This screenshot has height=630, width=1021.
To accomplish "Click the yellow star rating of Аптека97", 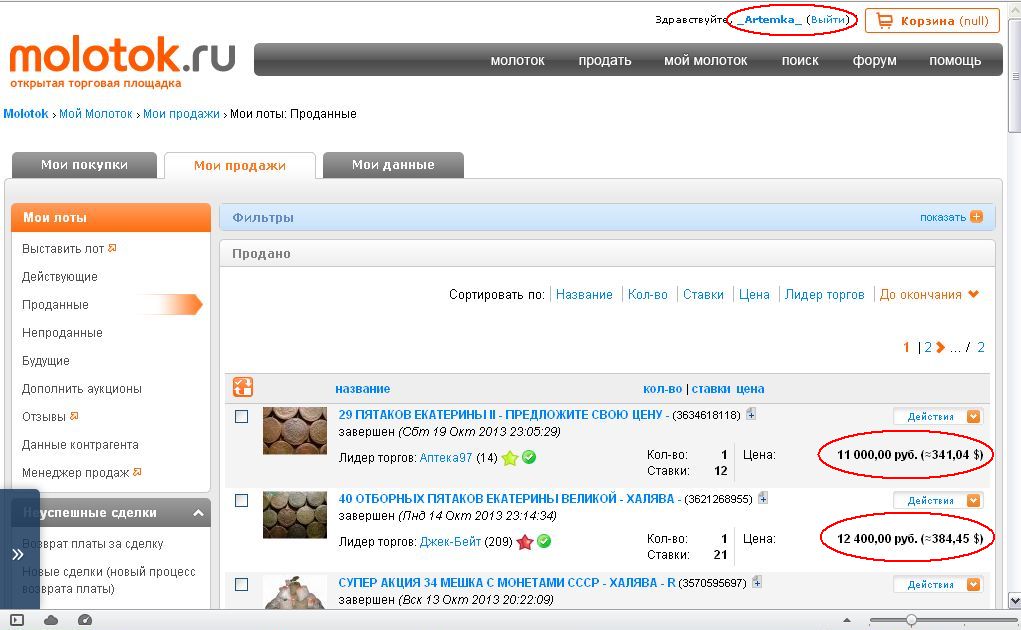I will pyautogui.click(x=510, y=458).
